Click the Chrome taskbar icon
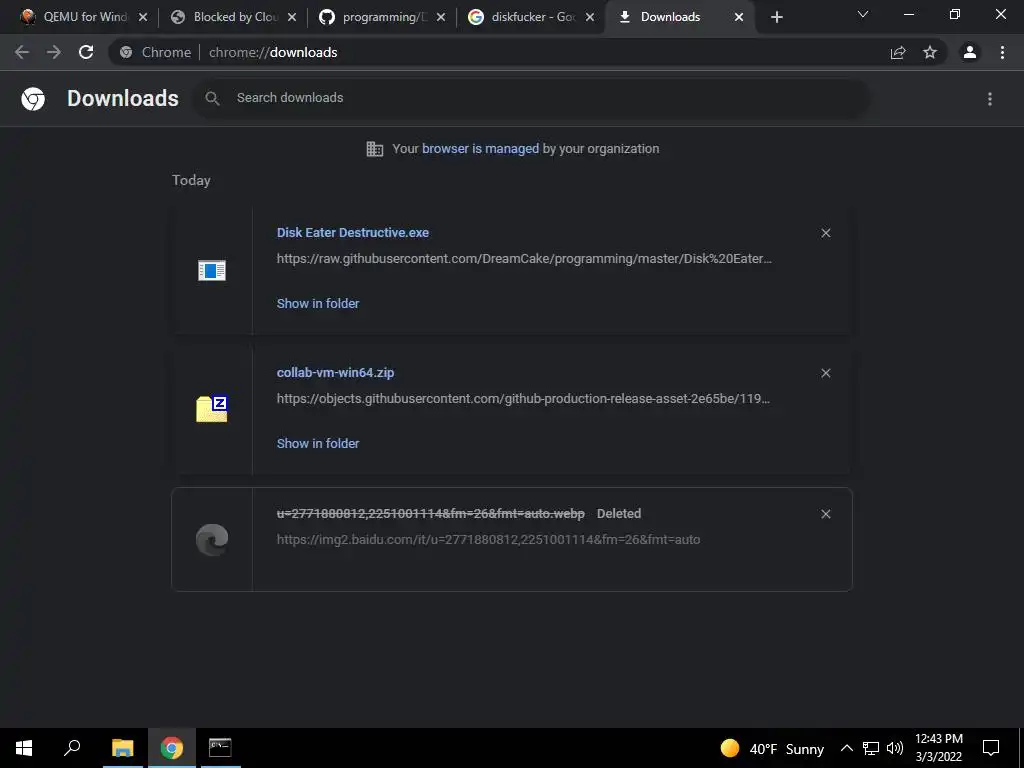Image resolution: width=1024 pixels, height=768 pixels. (x=172, y=748)
